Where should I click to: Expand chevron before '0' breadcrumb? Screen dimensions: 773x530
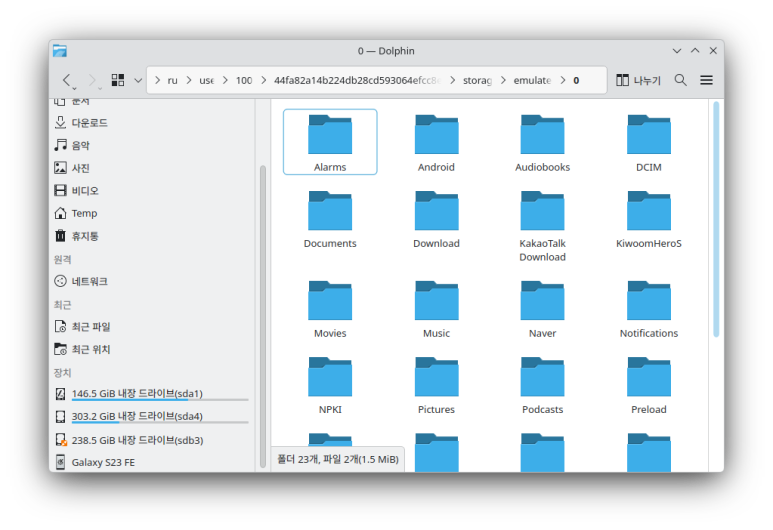click(x=562, y=80)
